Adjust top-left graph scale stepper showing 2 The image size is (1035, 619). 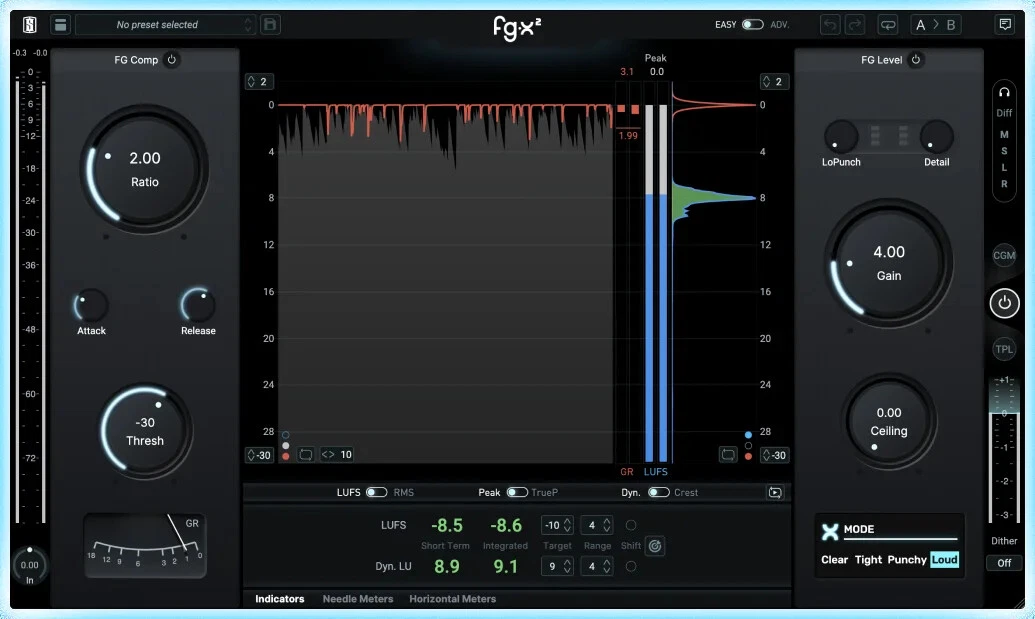click(x=259, y=82)
